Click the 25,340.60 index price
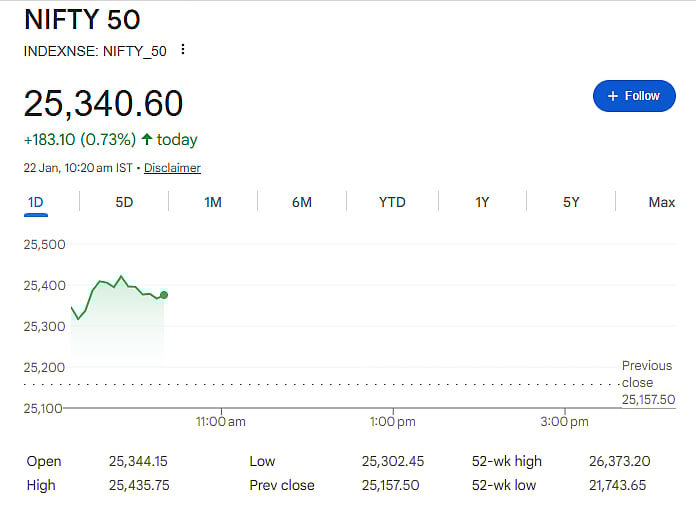The image size is (696, 508). pyautogui.click(x=104, y=104)
